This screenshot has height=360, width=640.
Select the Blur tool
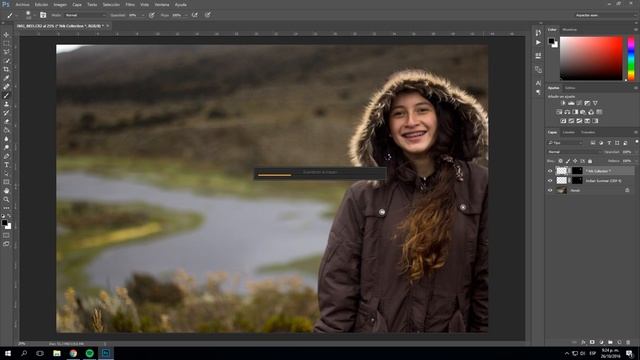click(6, 139)
